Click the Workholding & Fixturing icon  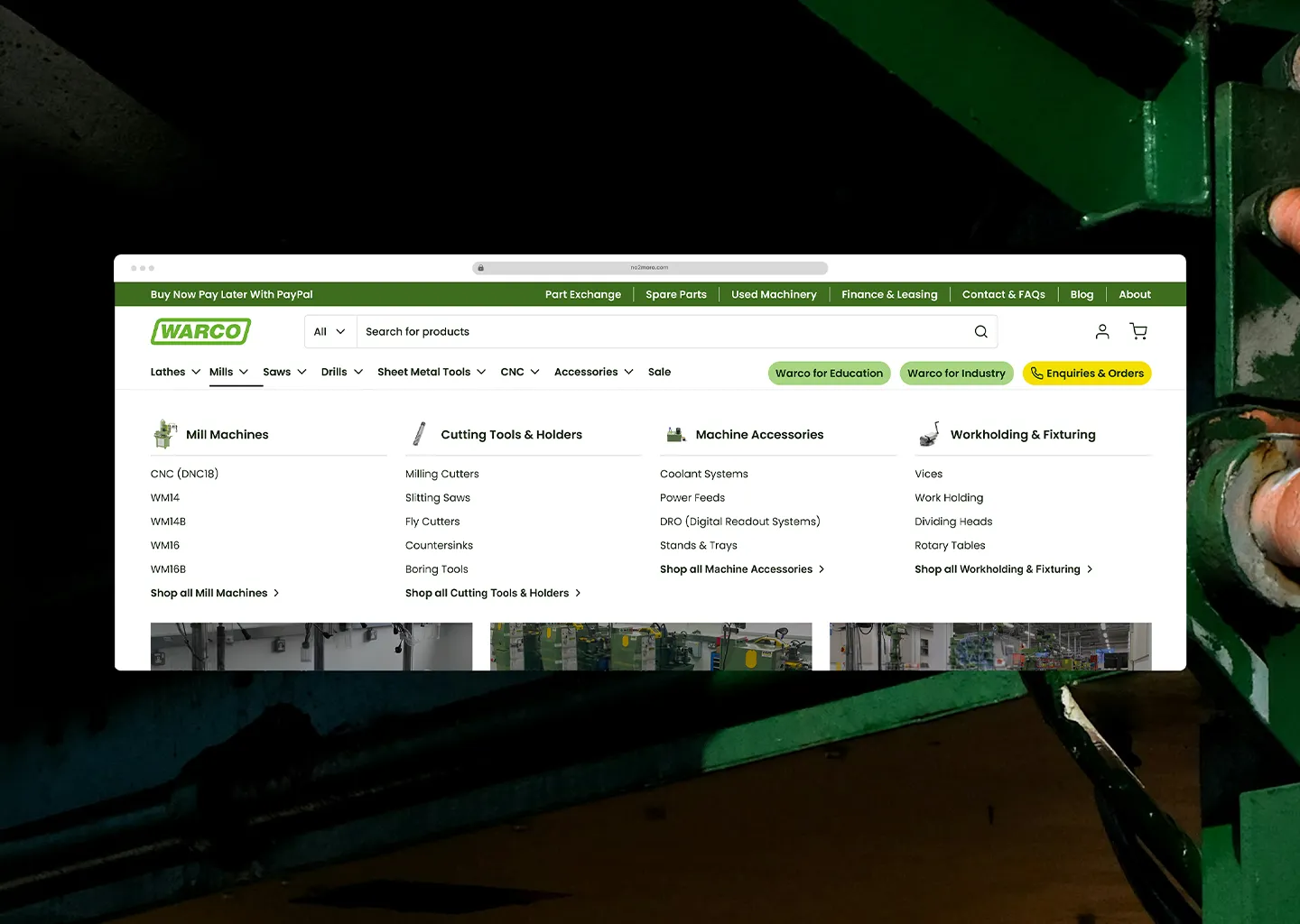(x=930, y=434)
